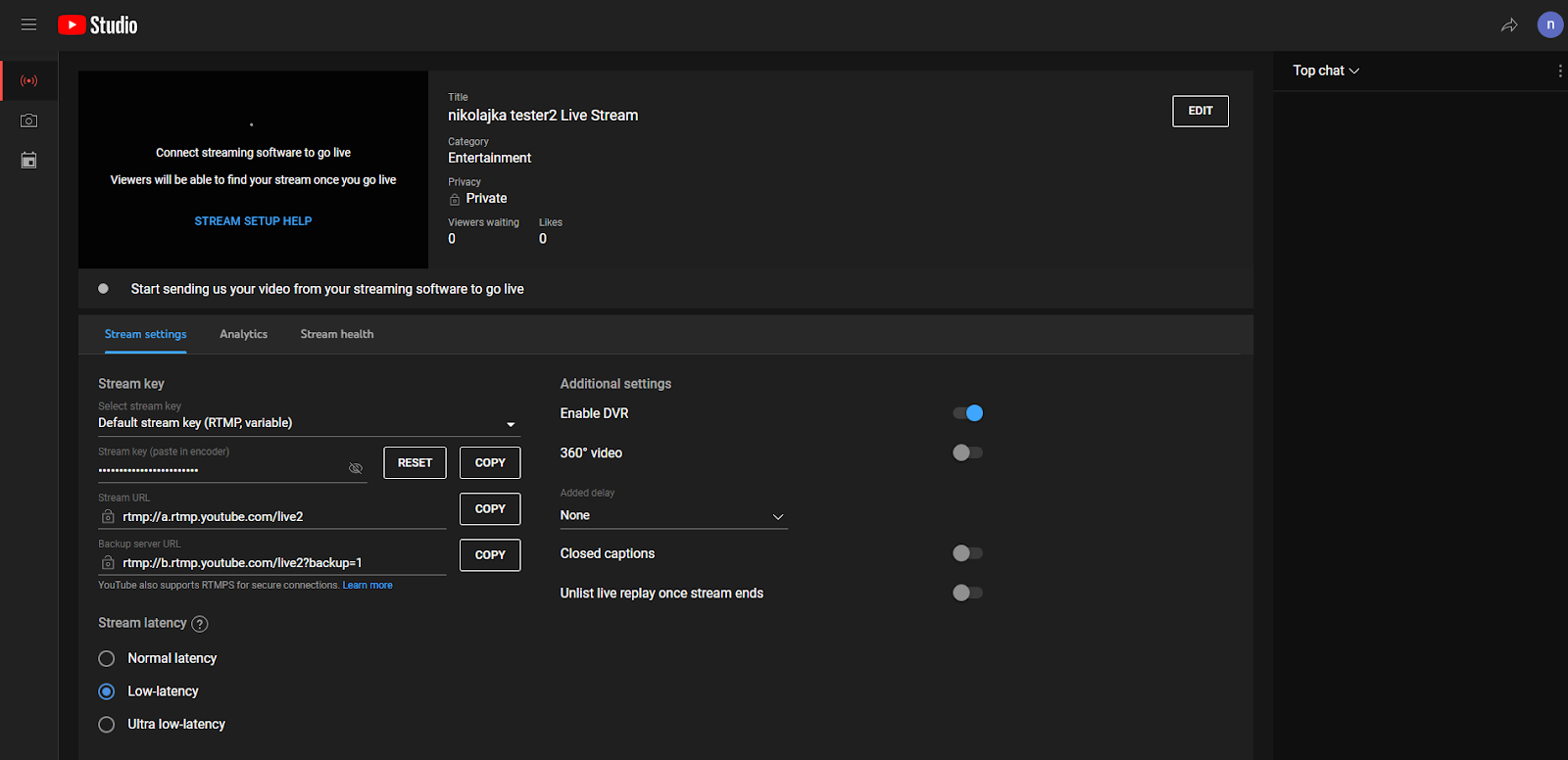Switch to the Stream settings tab

[145, 334]
